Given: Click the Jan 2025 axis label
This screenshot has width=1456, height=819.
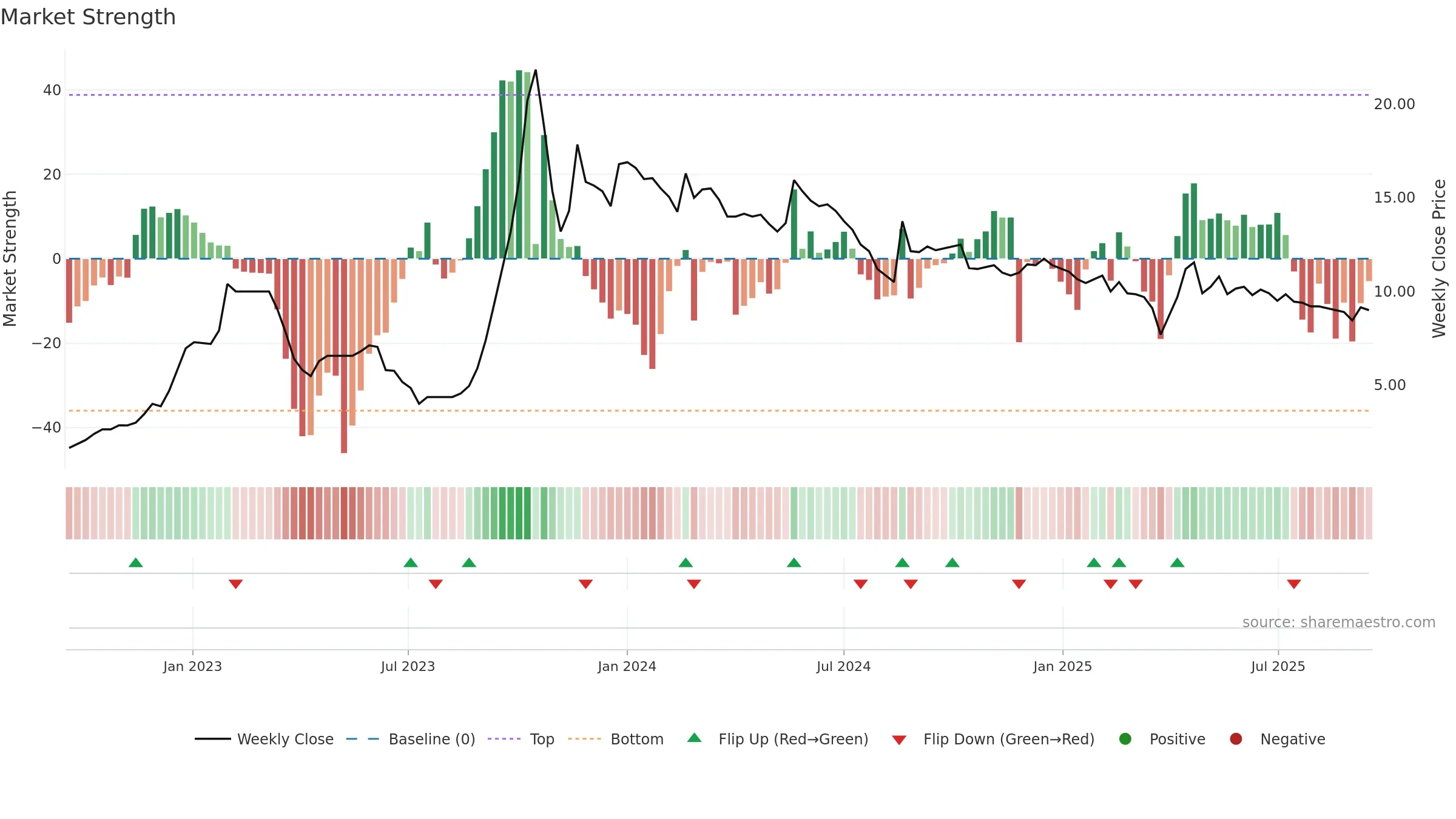Looking at the screenshot, I should coord(1063,667).
